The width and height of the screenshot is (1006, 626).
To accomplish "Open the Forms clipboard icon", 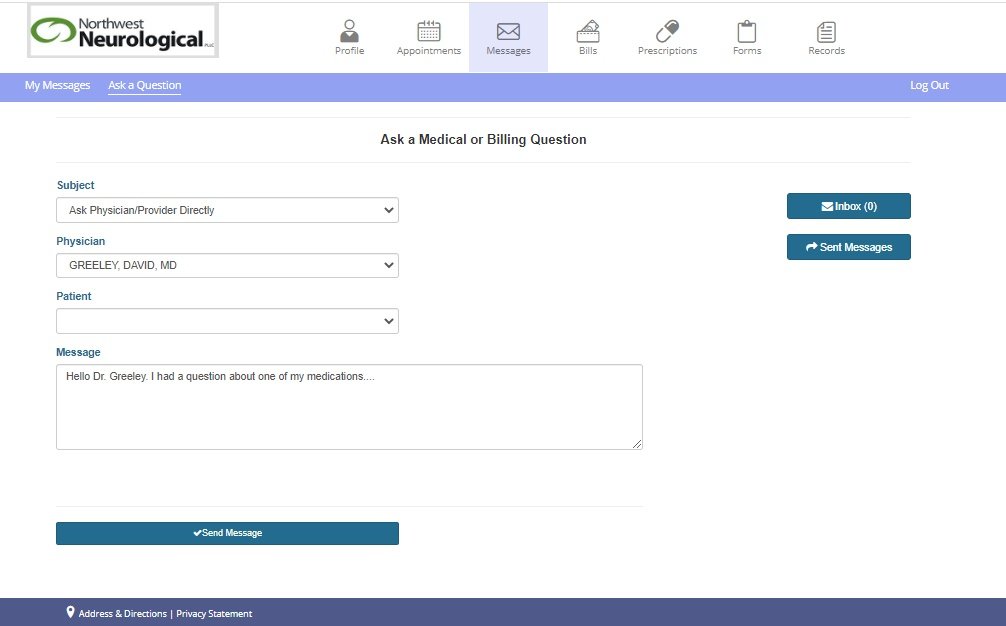I will click(x=746, y=31).
